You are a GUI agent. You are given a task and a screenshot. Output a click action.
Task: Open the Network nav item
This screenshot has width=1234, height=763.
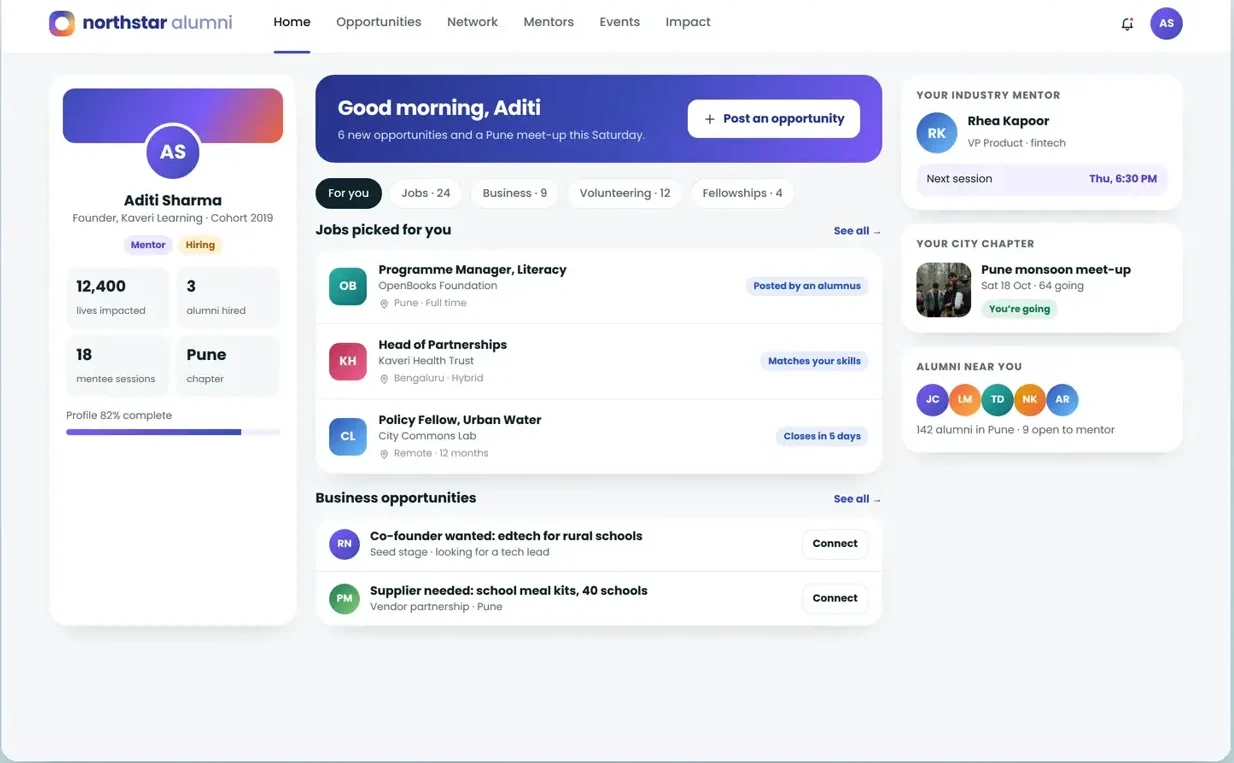click(x=472, y=22)
